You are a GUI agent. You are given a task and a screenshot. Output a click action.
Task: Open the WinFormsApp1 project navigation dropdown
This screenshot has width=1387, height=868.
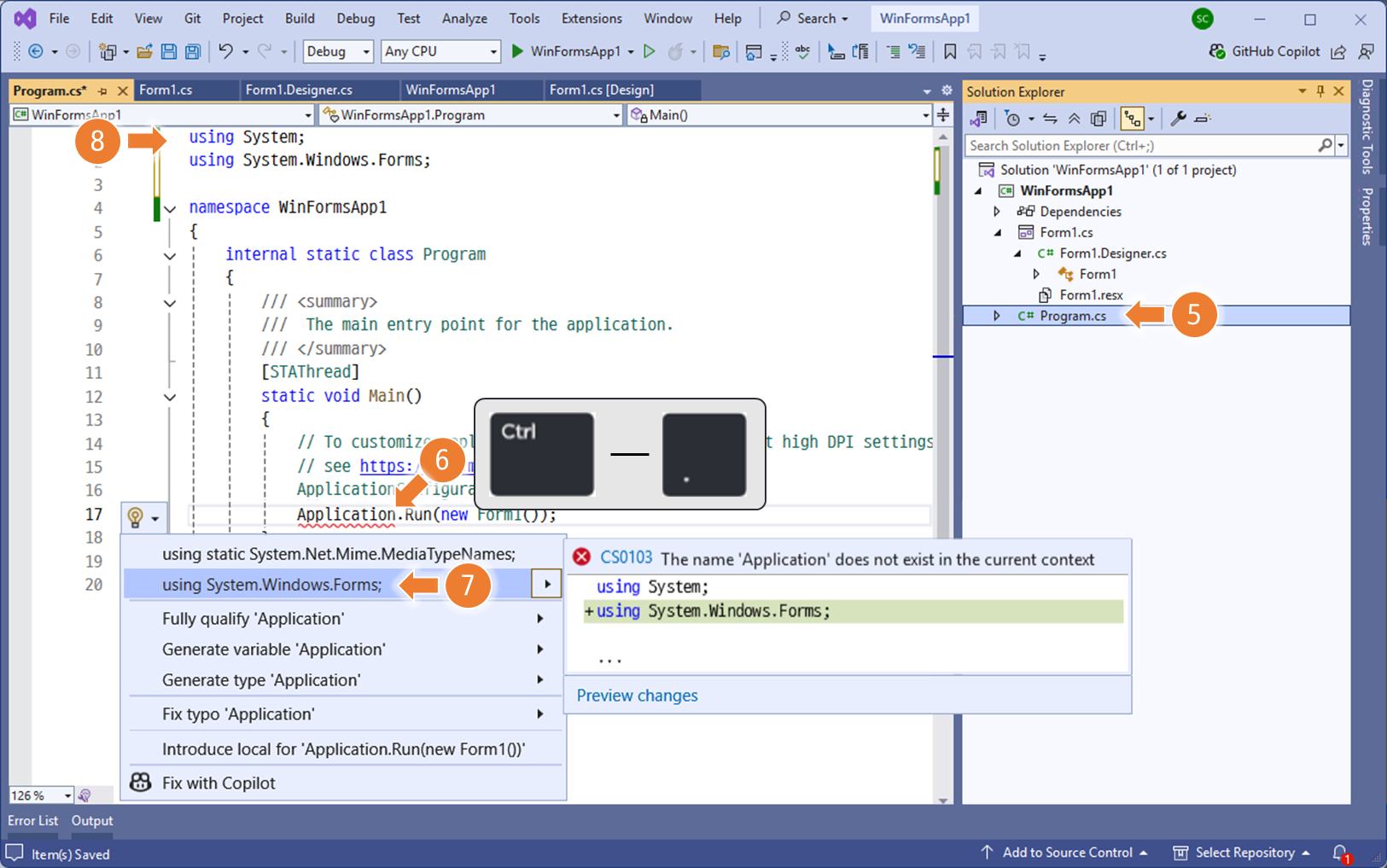162,114
